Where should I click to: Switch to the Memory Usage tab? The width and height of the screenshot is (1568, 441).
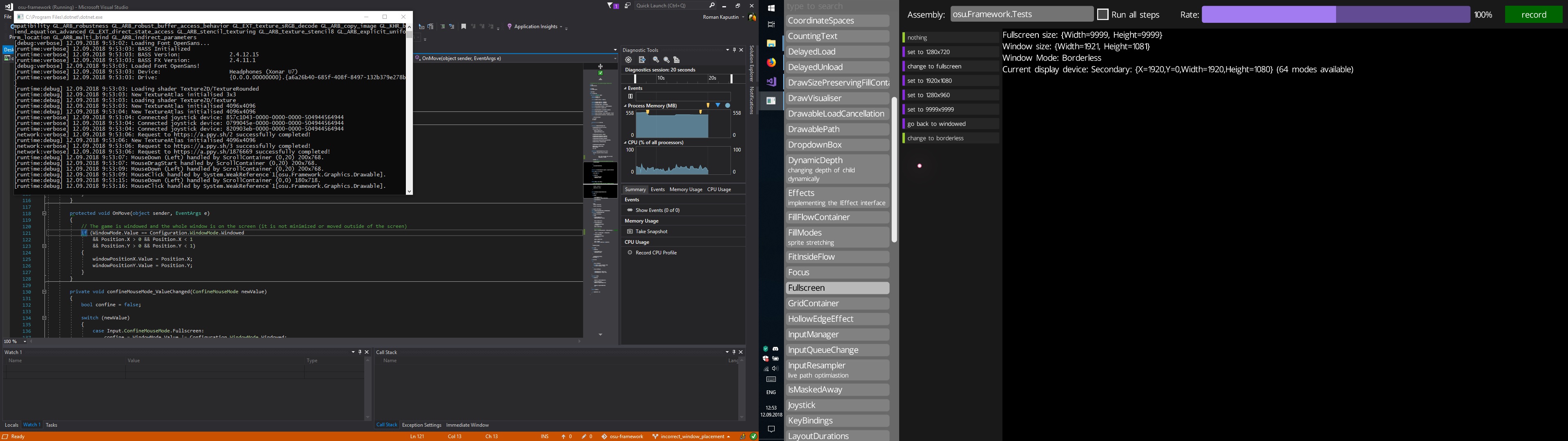coord(686,189)
